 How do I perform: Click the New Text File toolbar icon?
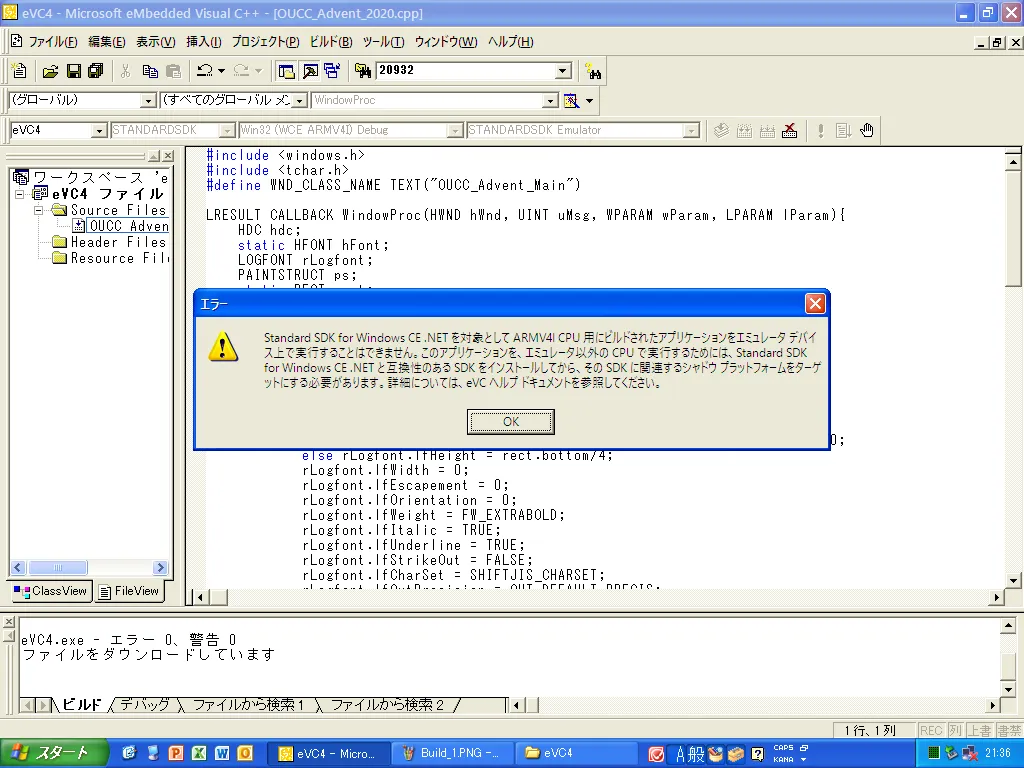19,71
